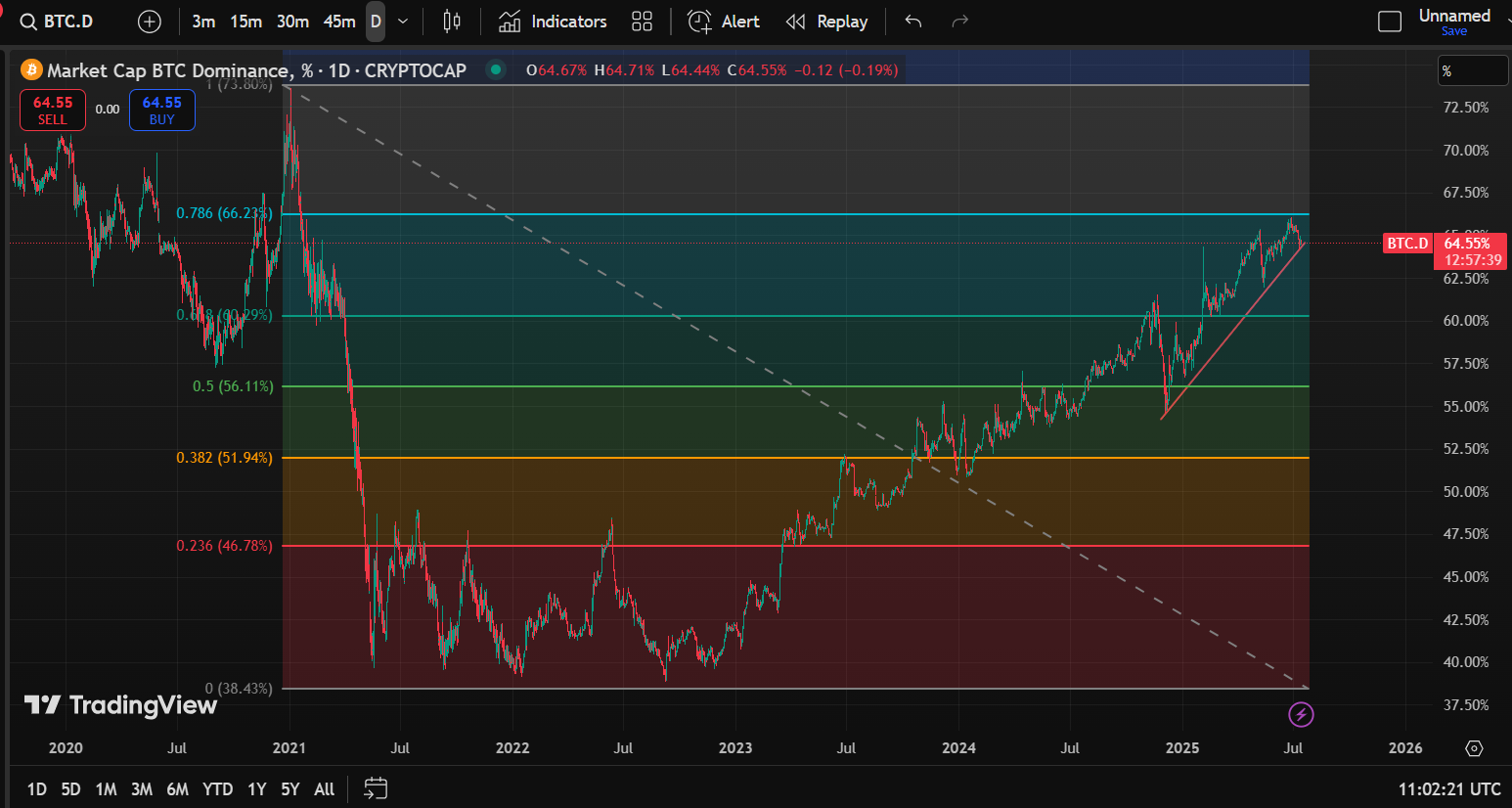Click the blue 64.55 BUY button
This screenshot has width=1512, height=808.
pyautogui.click(x=162, y=110)
